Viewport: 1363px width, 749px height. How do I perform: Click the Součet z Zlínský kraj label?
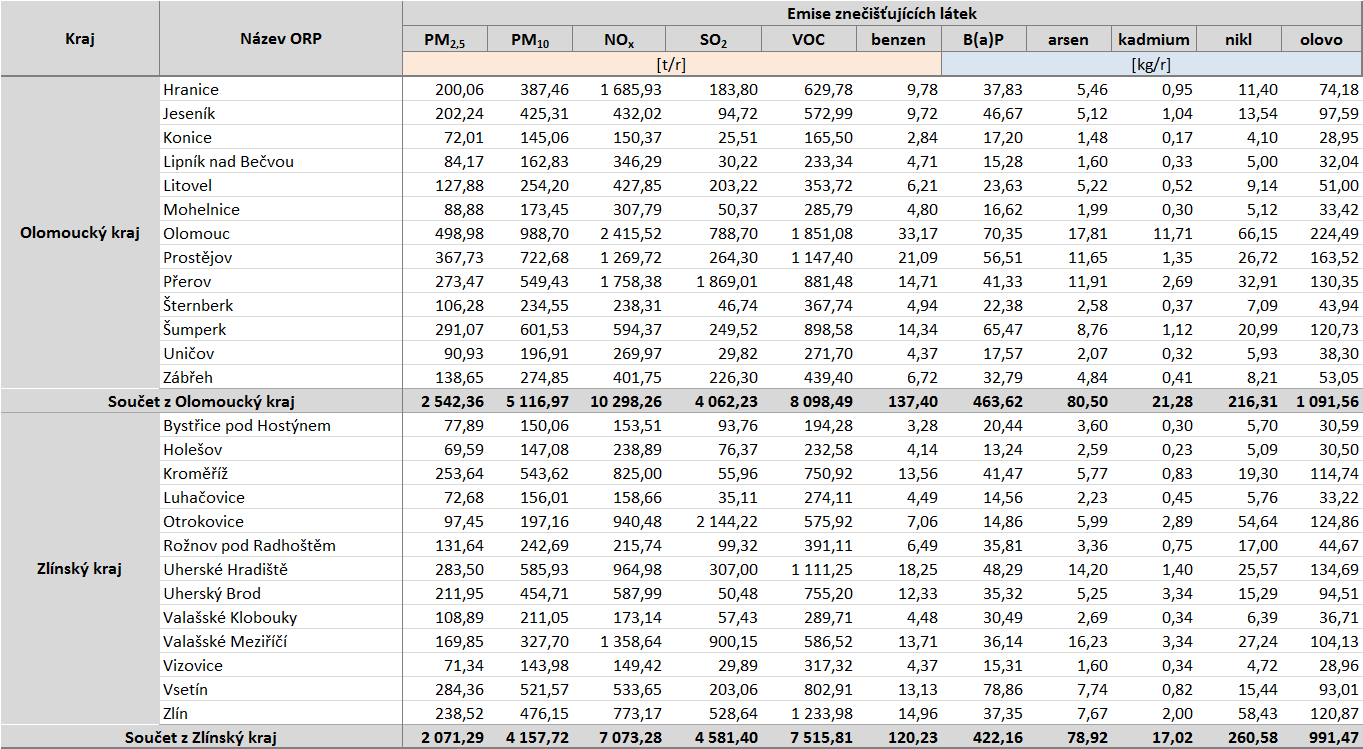point(201,737)
